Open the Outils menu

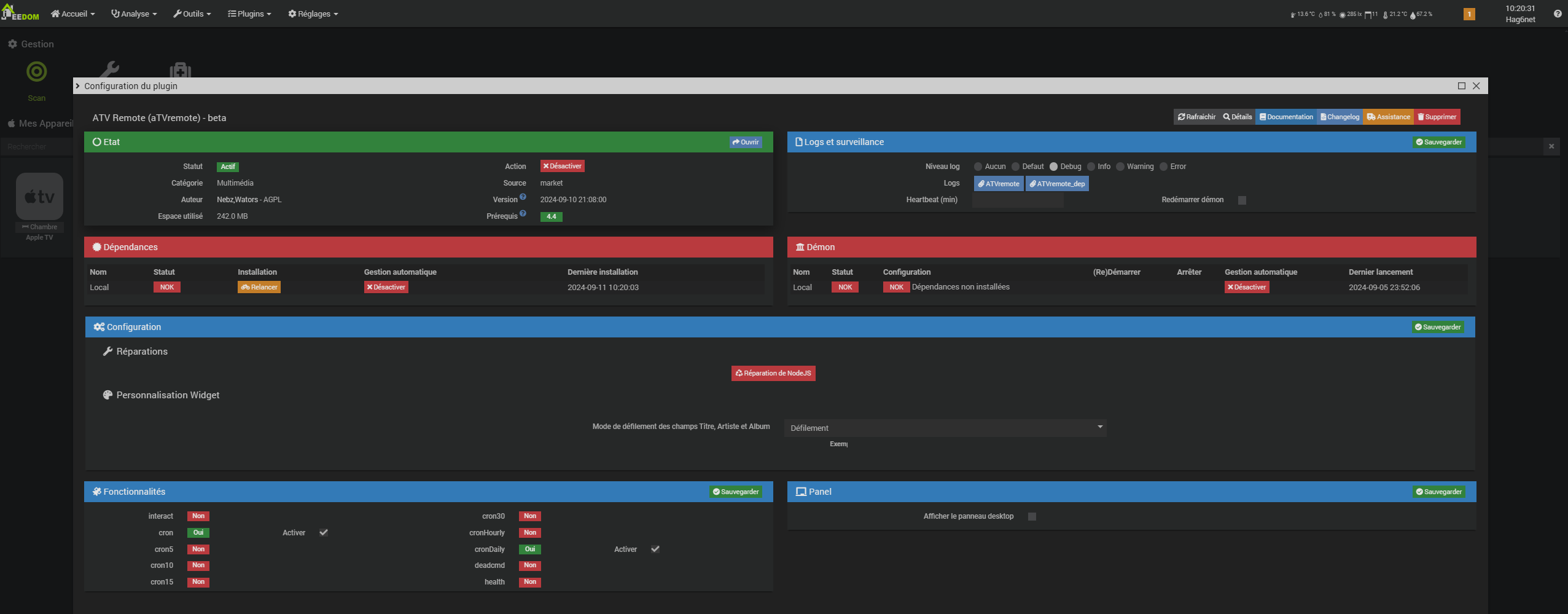192,14
